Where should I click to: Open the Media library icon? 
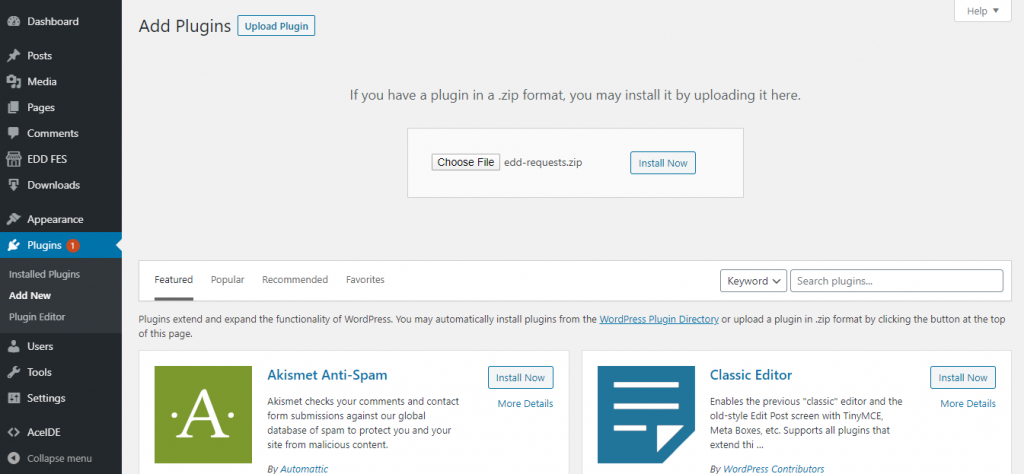[x=14, y=82]
